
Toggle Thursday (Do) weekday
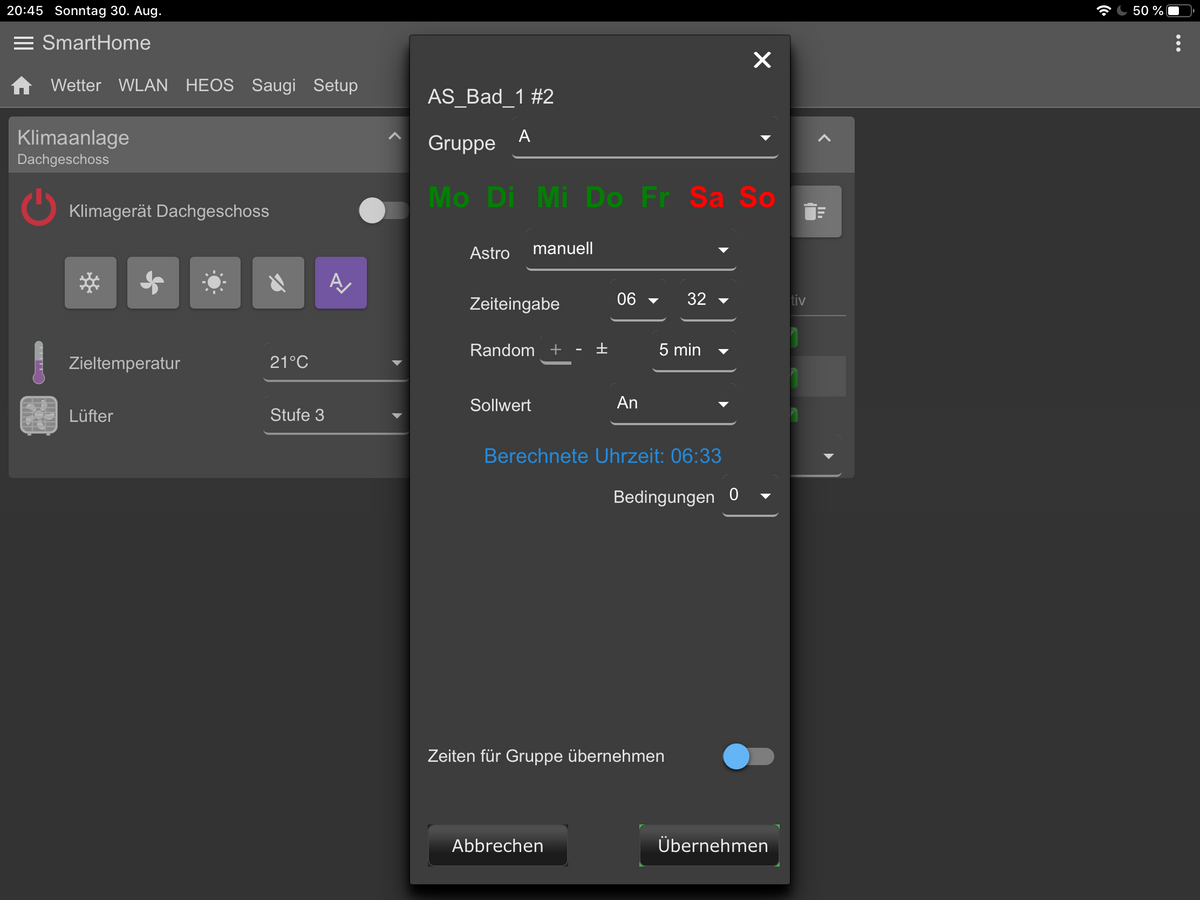tap(605, 198)
